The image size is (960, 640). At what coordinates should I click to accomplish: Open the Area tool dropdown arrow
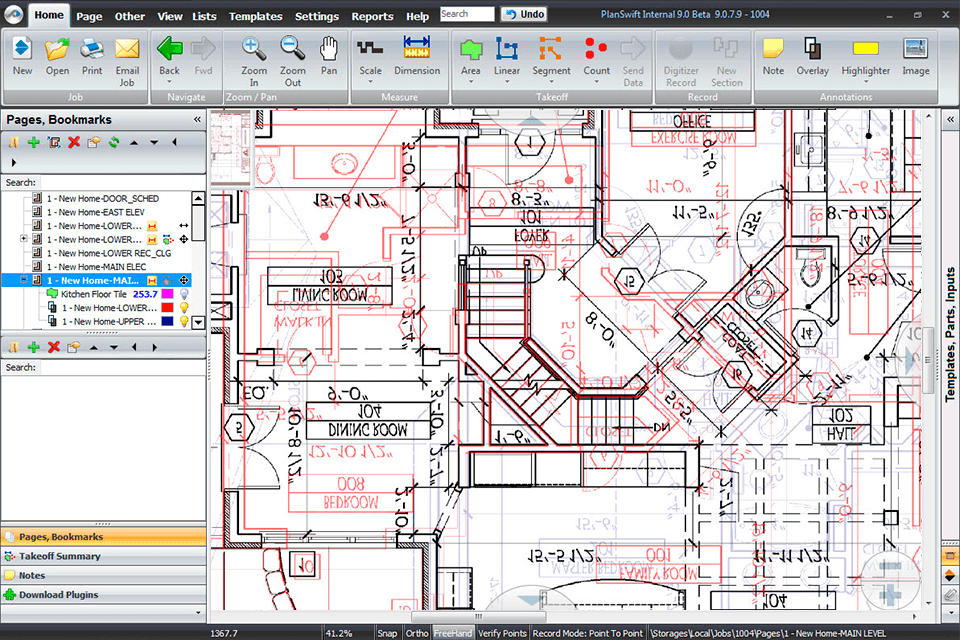tap(471, 81)
